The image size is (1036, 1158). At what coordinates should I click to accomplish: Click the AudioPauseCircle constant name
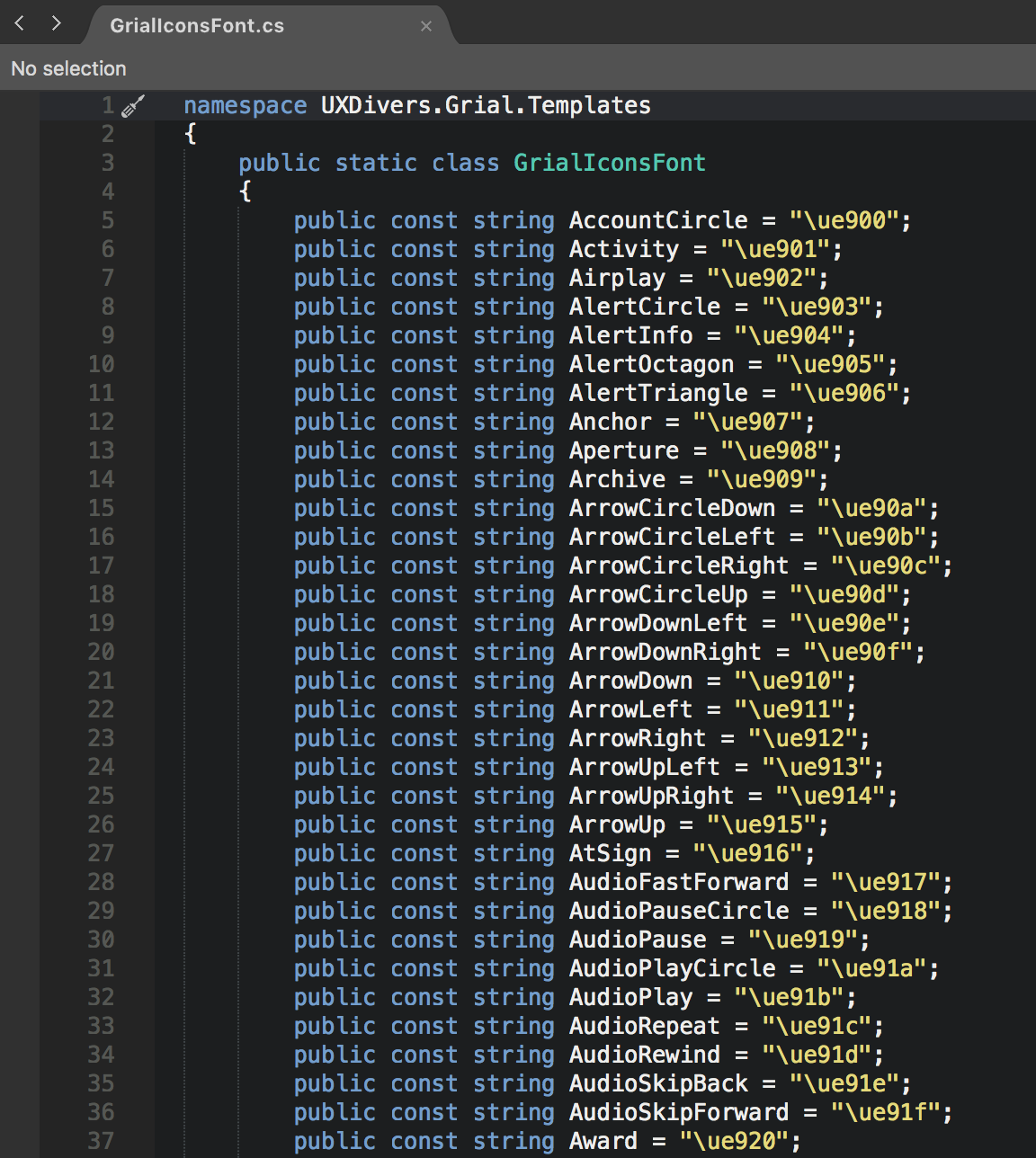[679, 911]
